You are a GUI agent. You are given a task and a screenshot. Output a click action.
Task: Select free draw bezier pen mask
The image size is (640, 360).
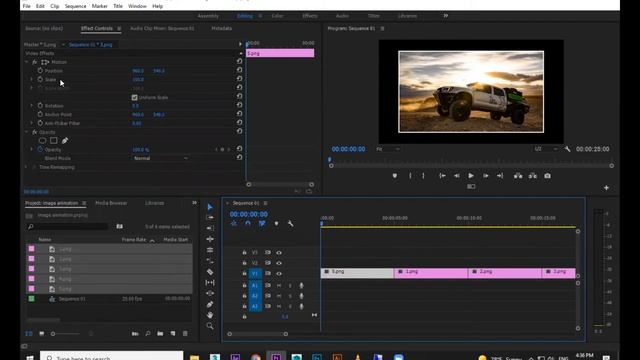coord(65,140)
